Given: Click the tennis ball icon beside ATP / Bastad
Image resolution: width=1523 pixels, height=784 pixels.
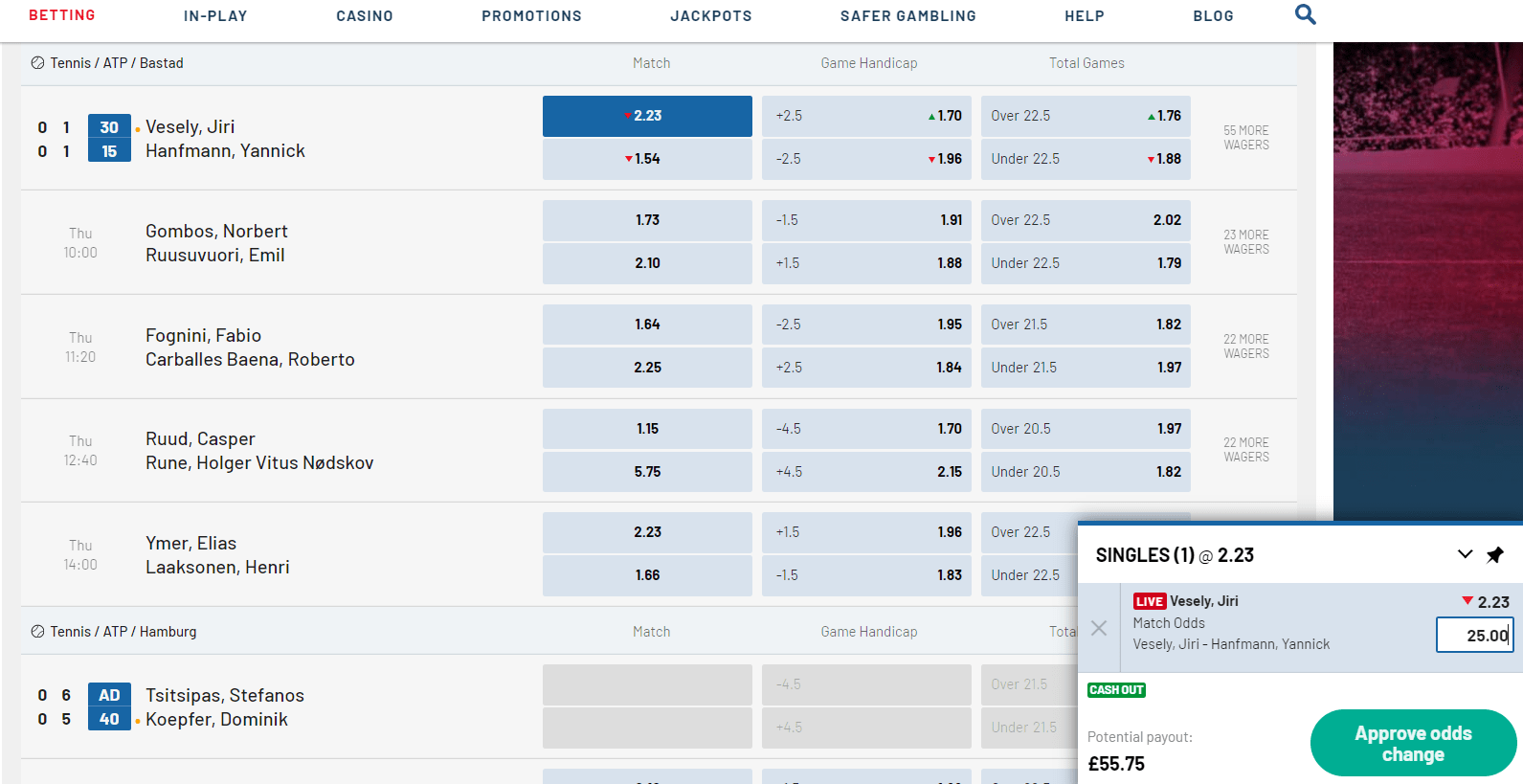Looking at the screenshot, I should point(37,63).
